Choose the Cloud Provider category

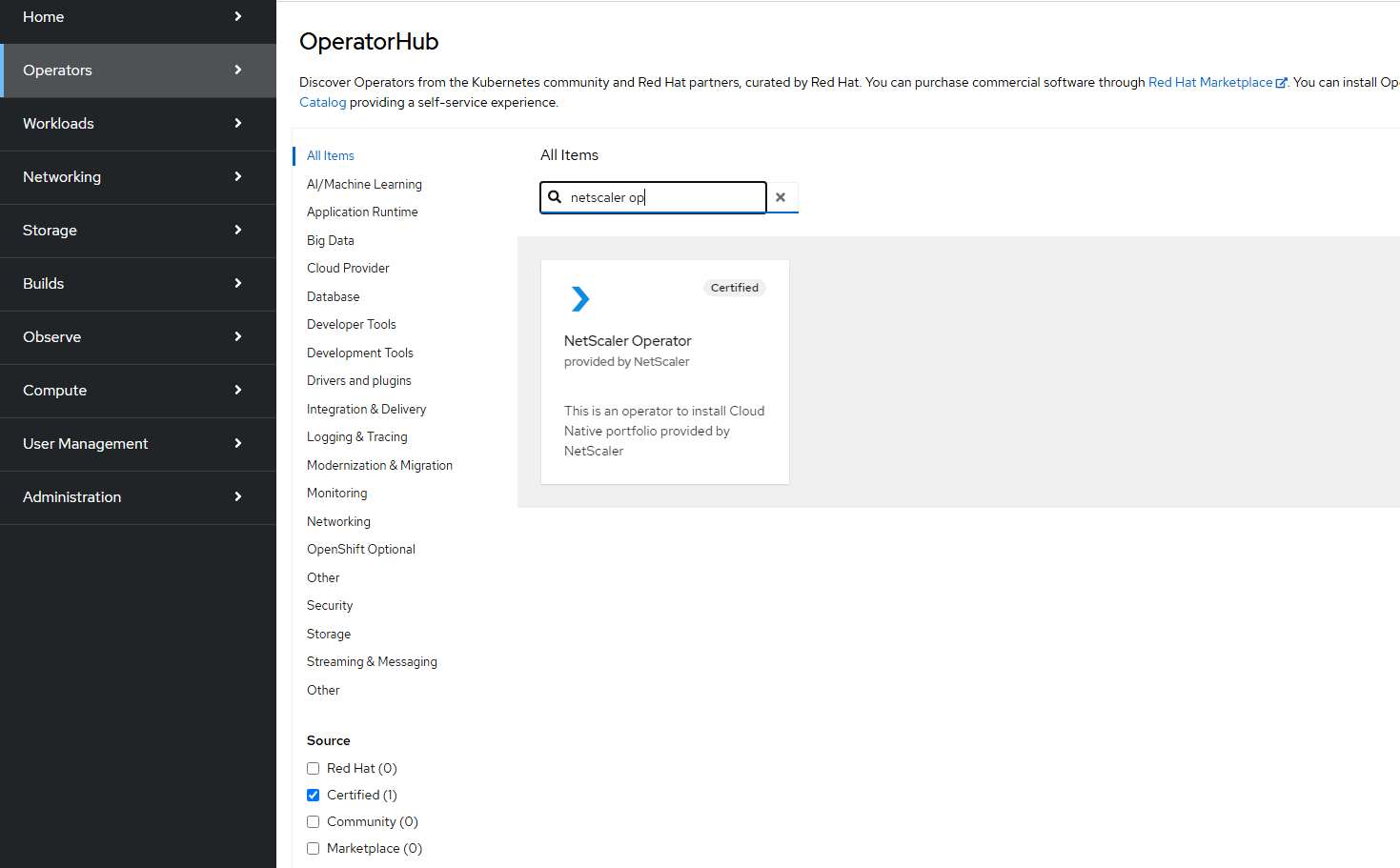pos(348,268)
